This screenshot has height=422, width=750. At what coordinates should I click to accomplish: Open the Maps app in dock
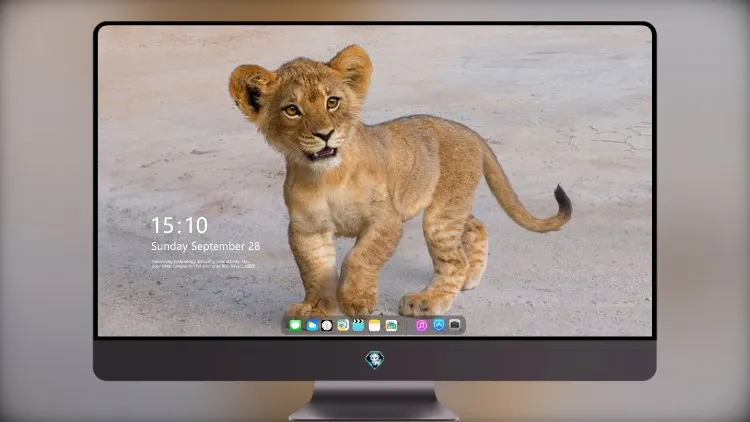pyautogui.click(x=342, y=325)
